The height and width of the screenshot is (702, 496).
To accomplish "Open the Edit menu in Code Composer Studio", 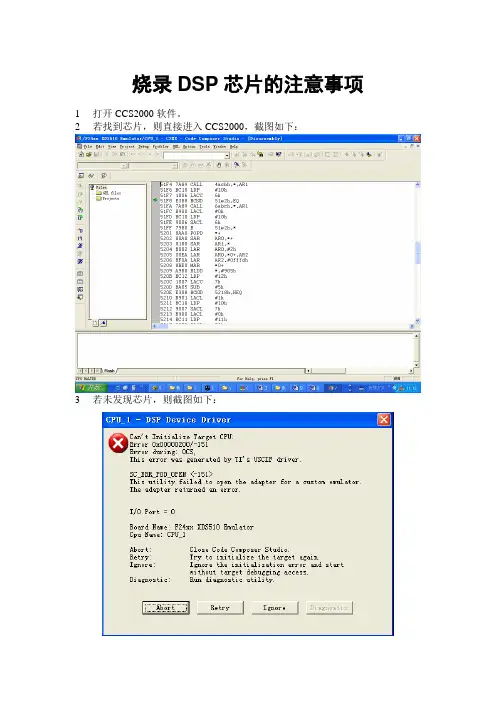I will (x=99, y=146).
